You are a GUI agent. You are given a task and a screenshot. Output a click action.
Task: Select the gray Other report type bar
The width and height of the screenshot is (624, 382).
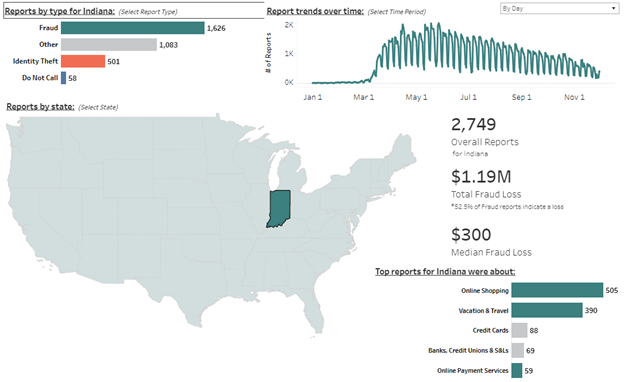pyautogui.click(x=109, y=45)
